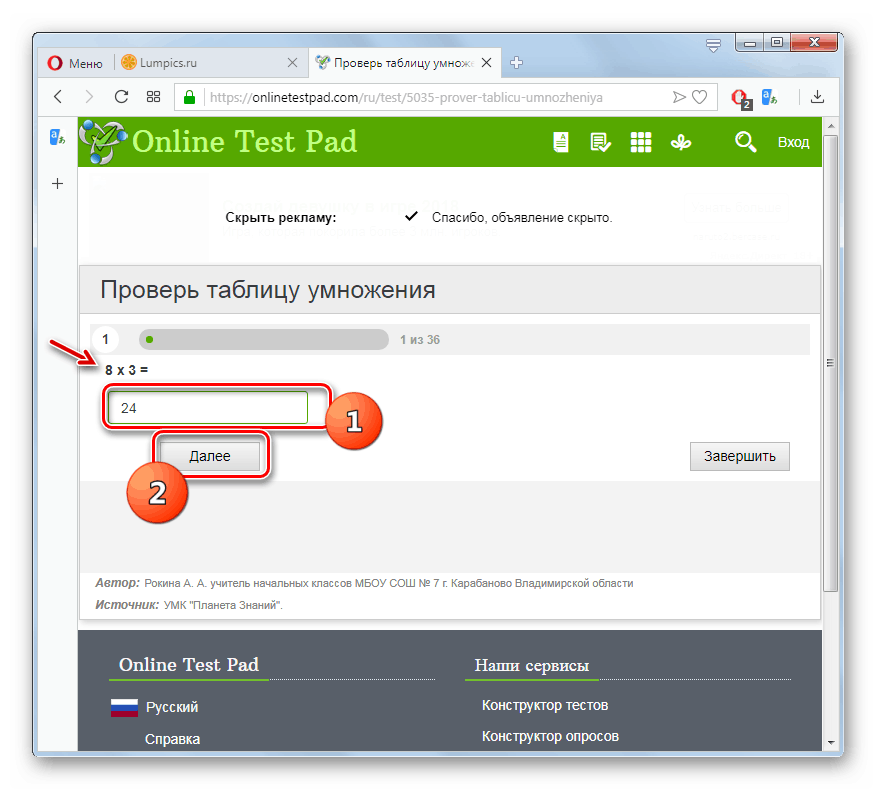This screenshot has height=790, width=877.
Task: Open the Opera ad blocker extension icon
Action: [741, 98]
